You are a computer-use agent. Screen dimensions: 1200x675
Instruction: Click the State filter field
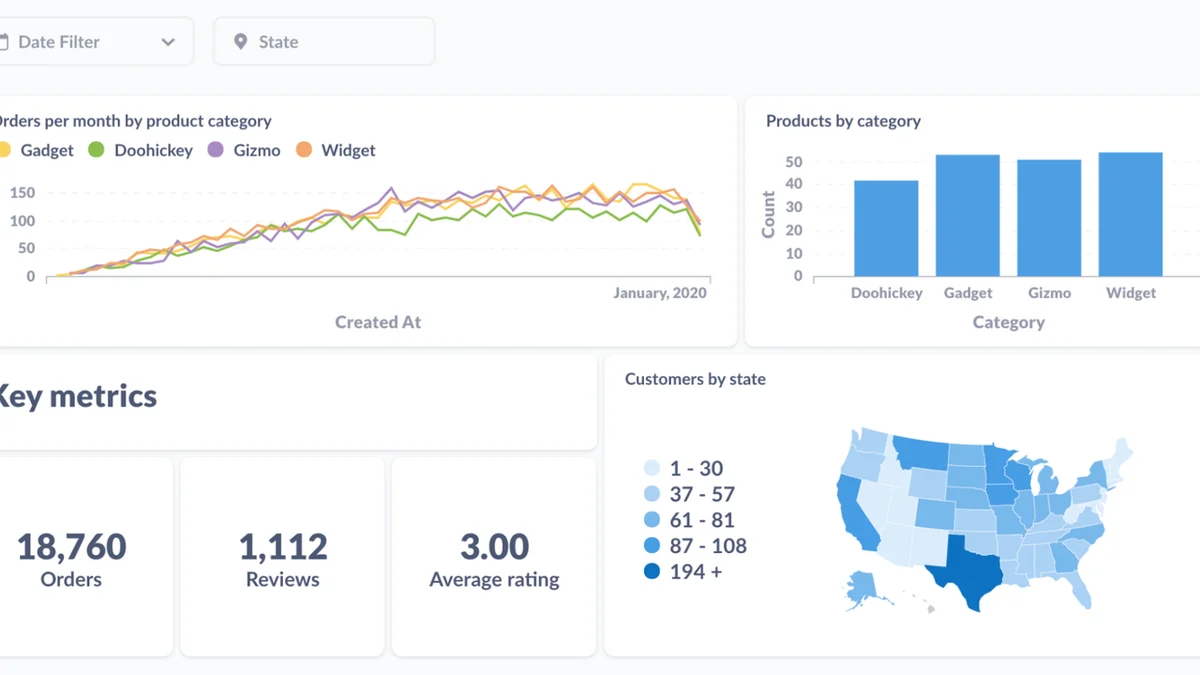(324, 42)
